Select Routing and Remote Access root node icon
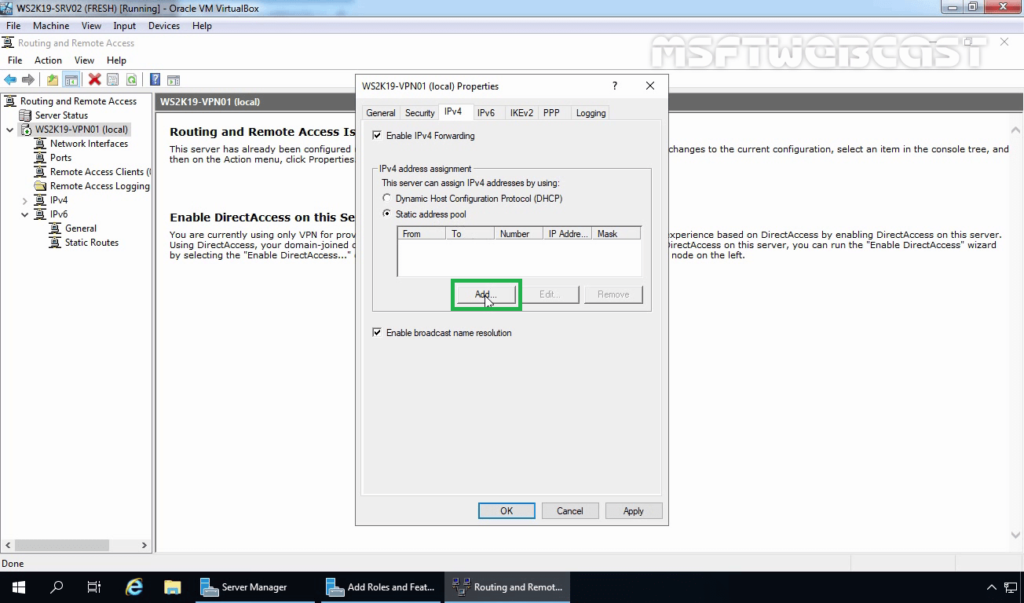Screen dimensions: 1024x603 (10, 101)
